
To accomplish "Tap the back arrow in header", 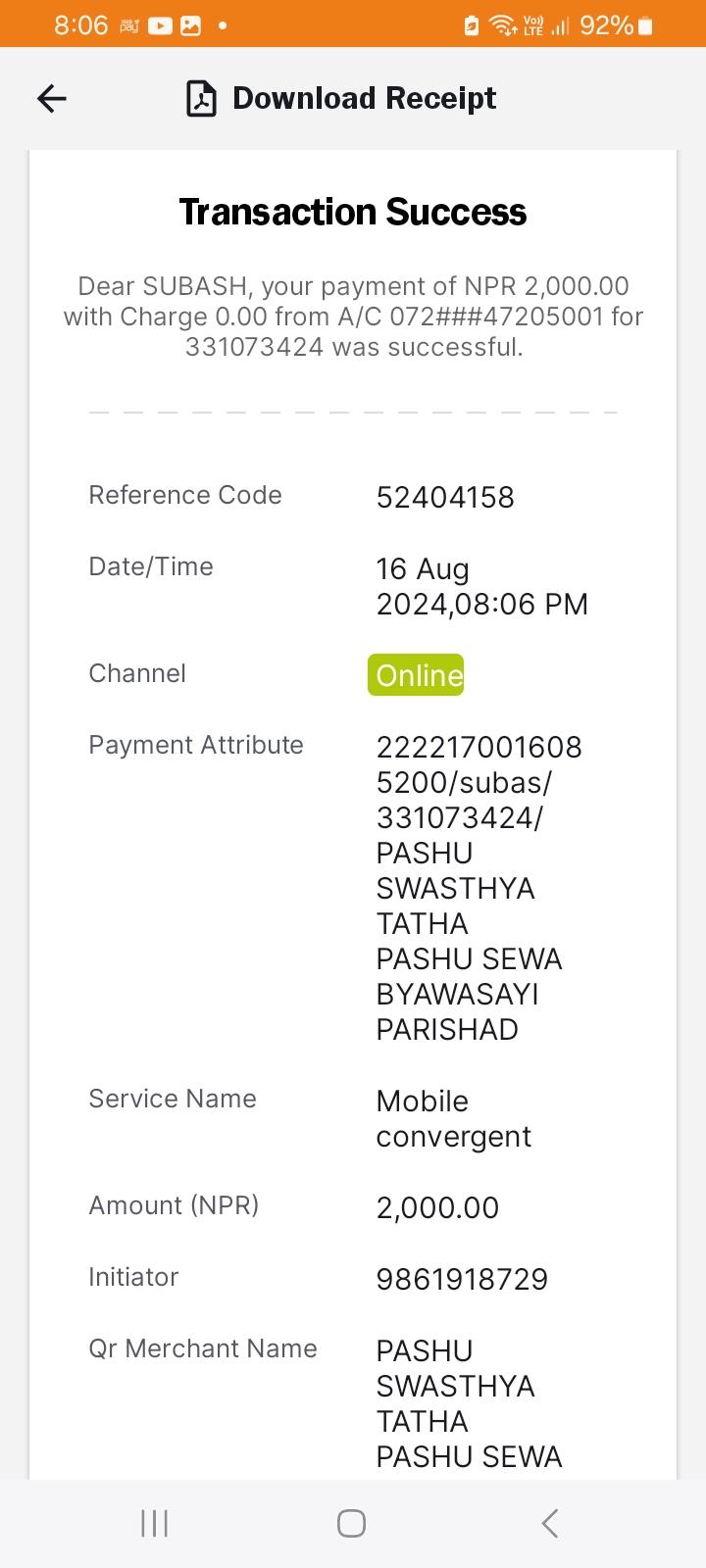I will (52, 98).
